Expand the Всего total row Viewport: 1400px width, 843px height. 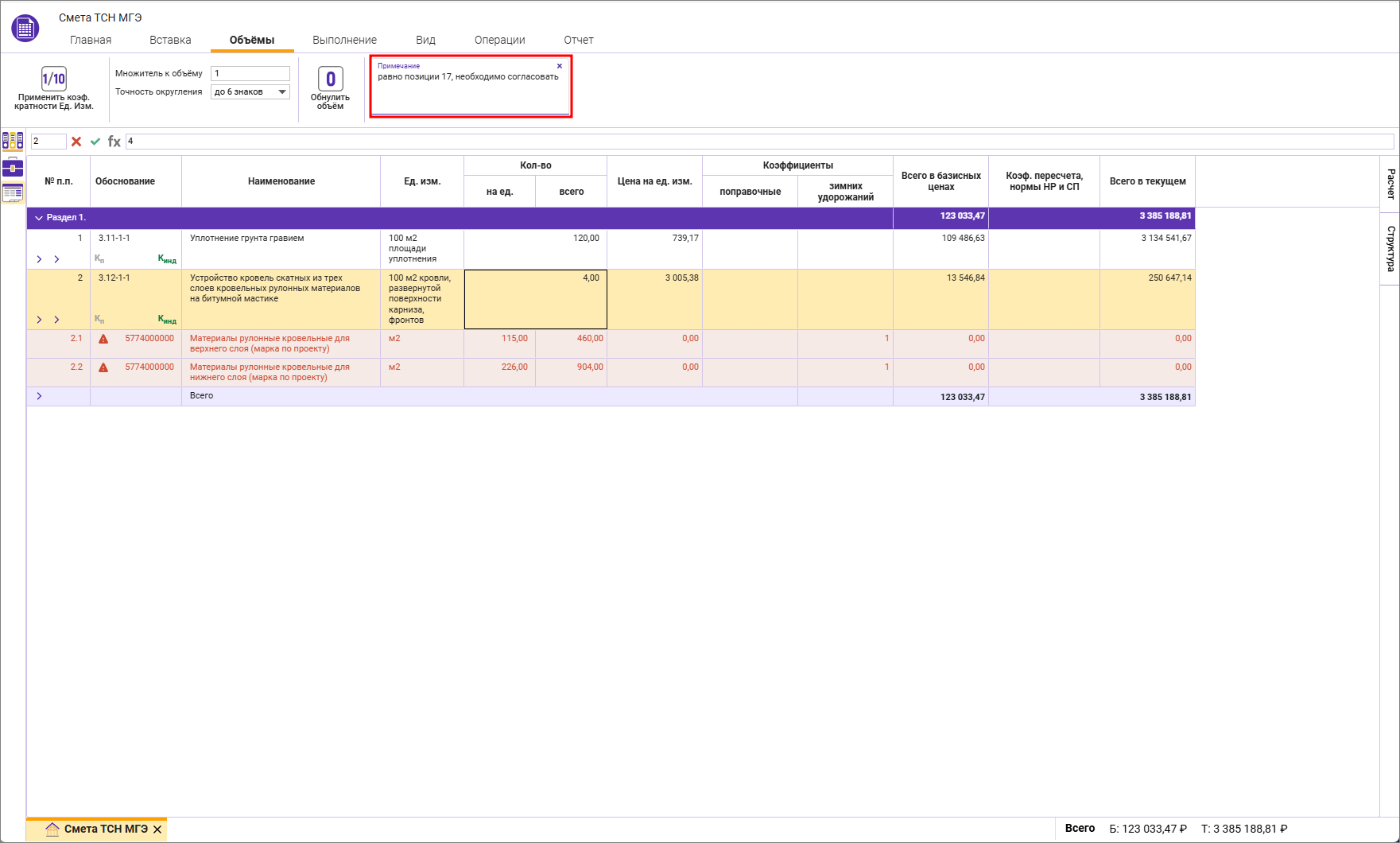(39, 396)
